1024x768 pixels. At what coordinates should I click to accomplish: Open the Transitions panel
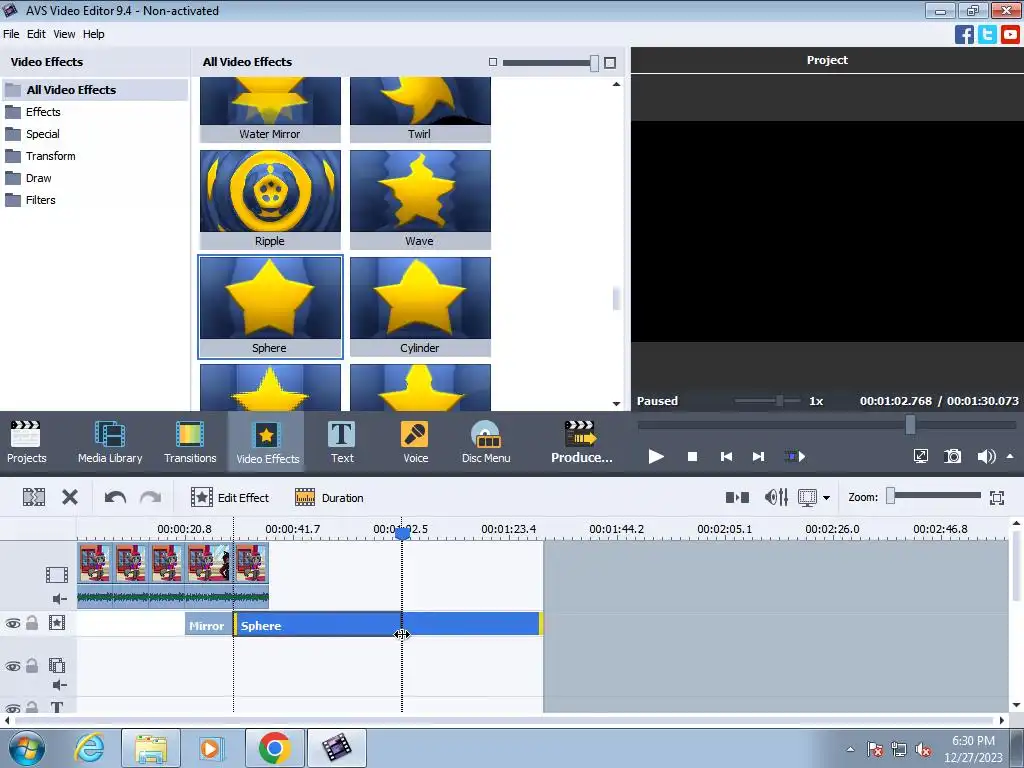coord(190,442)
